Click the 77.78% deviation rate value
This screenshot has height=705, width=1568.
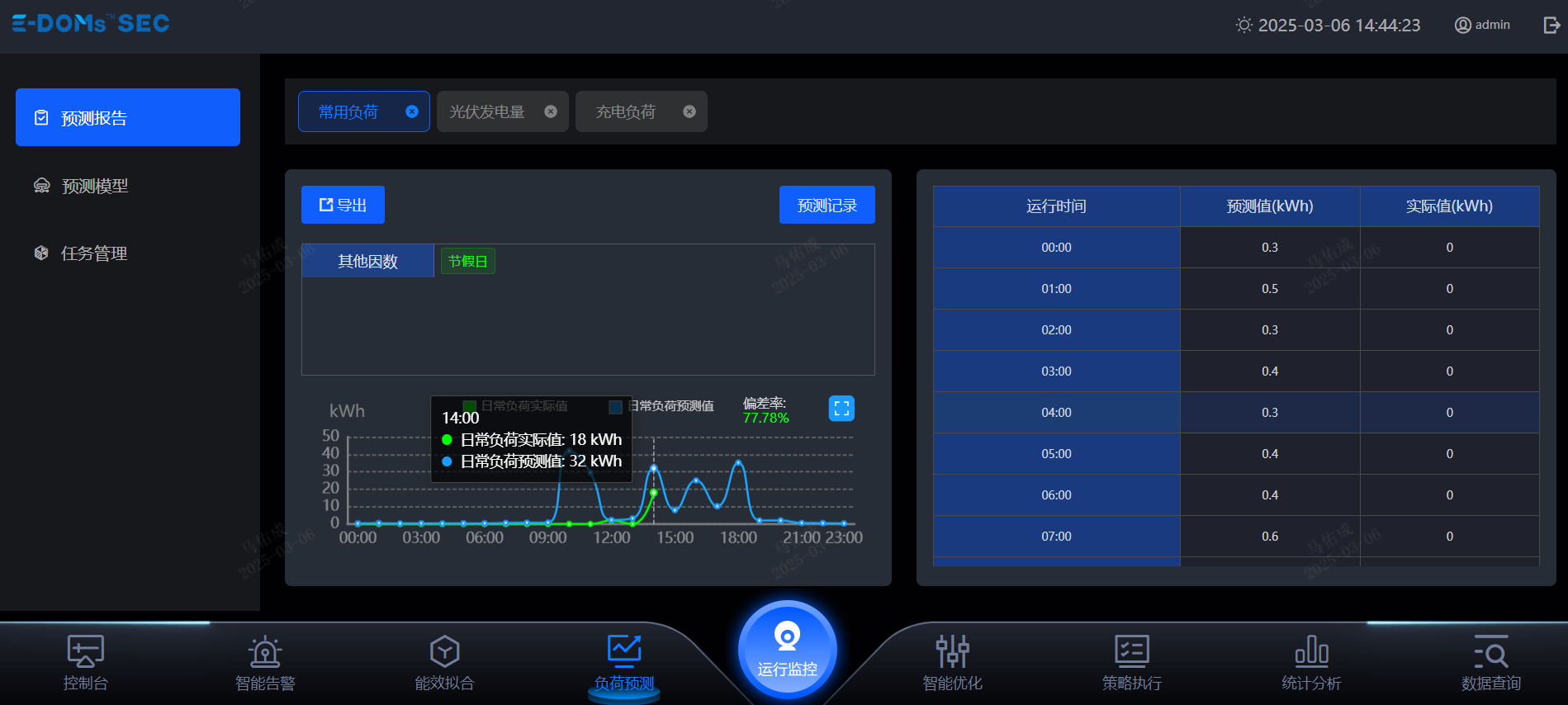click(x=766, y=418)
